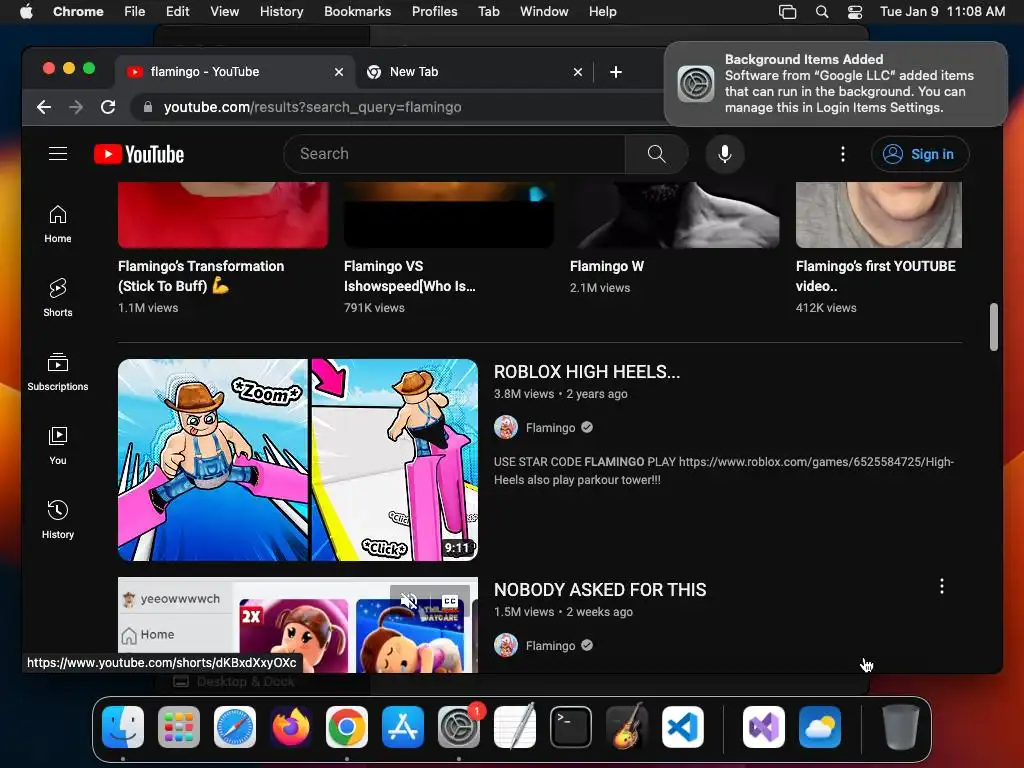Launch Safari from the Dock
Viewport: 1024px width, 768px height.
click(x=235, y=727)
